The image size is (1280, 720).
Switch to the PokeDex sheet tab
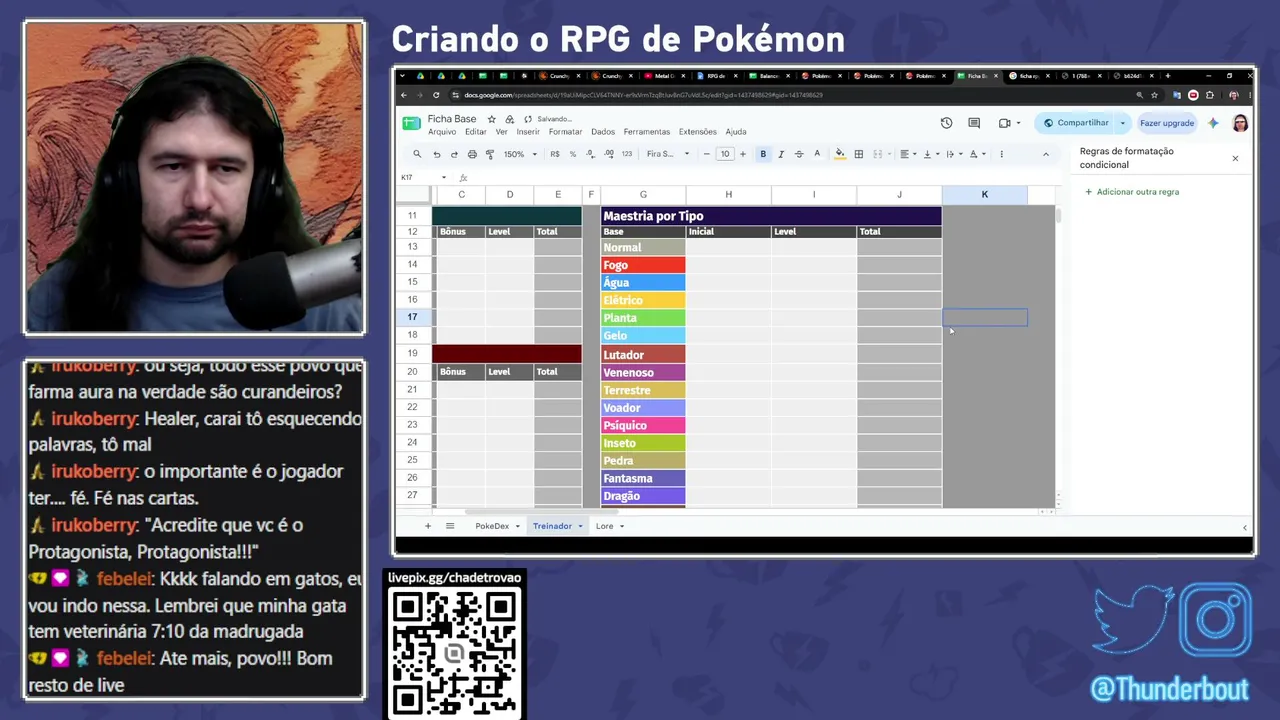pyautogui.click(x=492, y=526)
